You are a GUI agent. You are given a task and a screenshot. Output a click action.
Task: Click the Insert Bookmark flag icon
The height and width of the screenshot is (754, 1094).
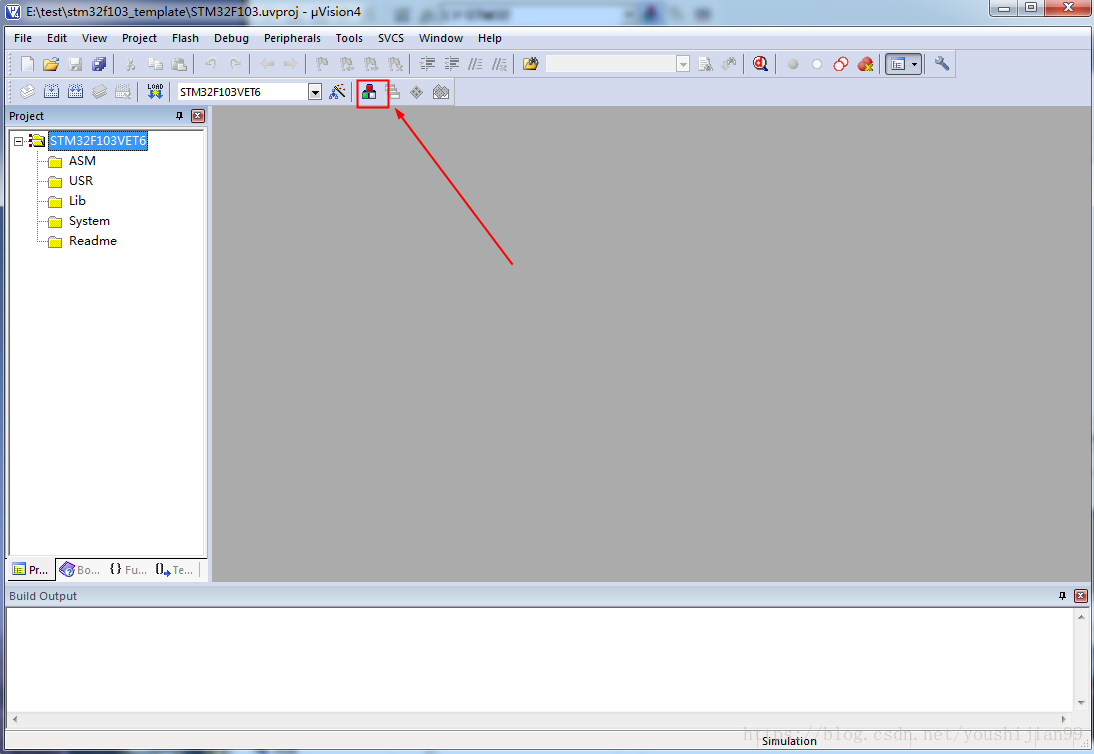pyautogui.click(x=322, y=64)
